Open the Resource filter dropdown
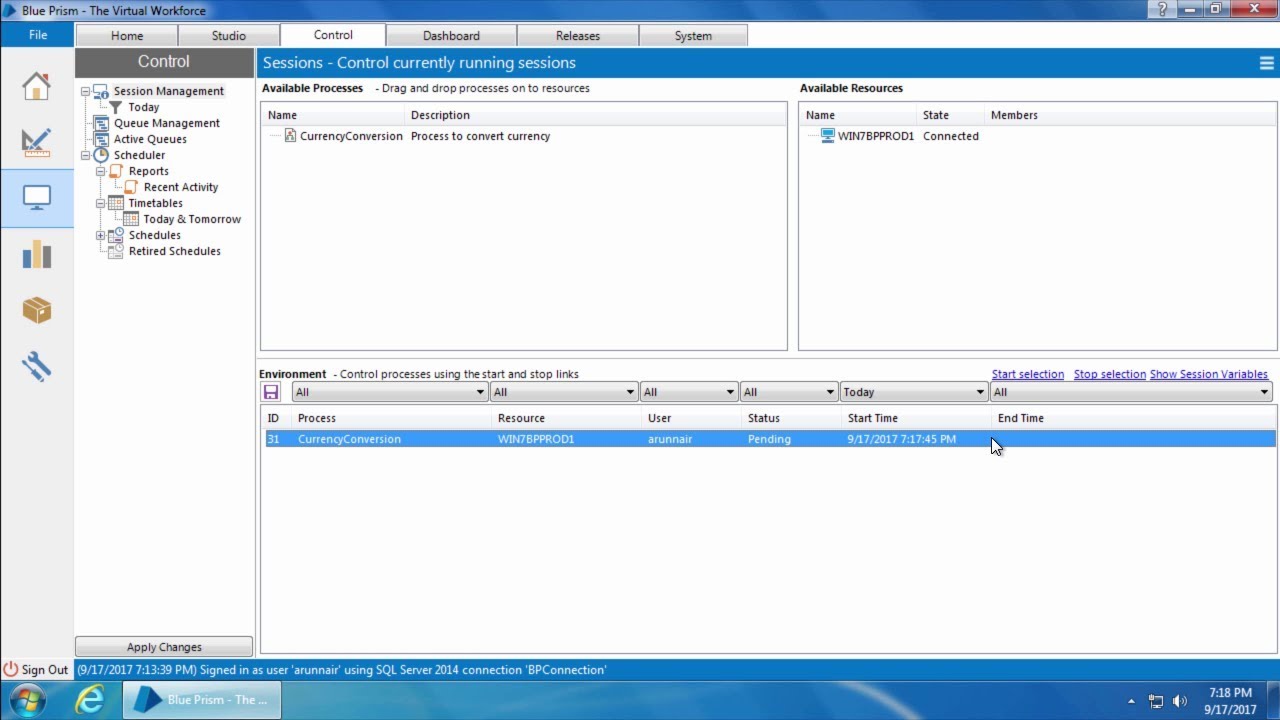 pos(564,392)
